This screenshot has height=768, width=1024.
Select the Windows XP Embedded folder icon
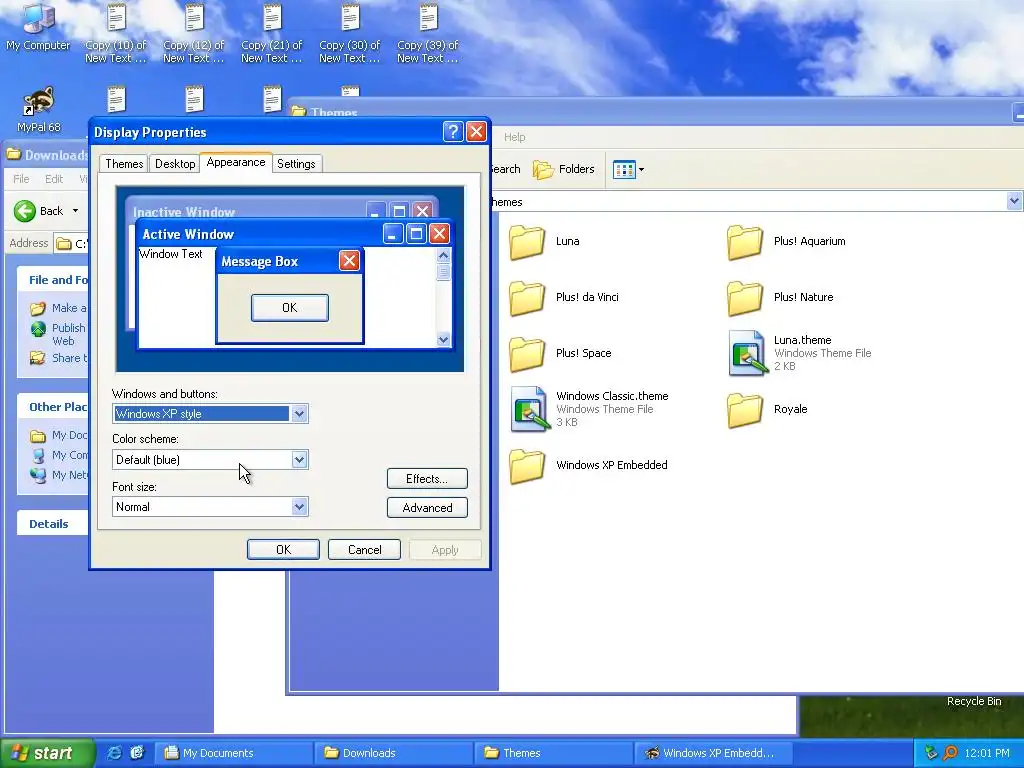(x=526, y=466)
